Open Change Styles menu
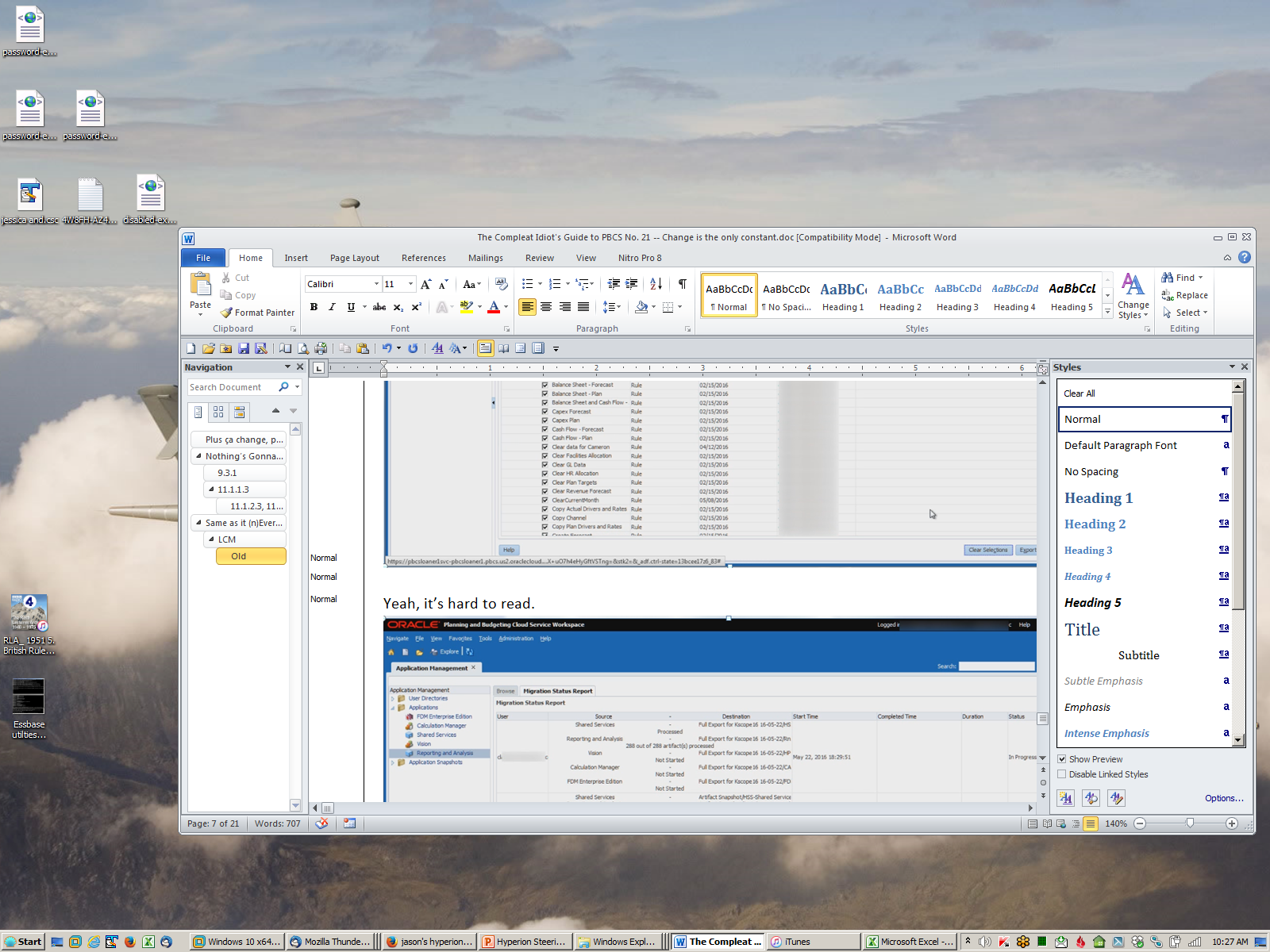This screenshot has width=1270, height=952. click(x=1133, y=296)
